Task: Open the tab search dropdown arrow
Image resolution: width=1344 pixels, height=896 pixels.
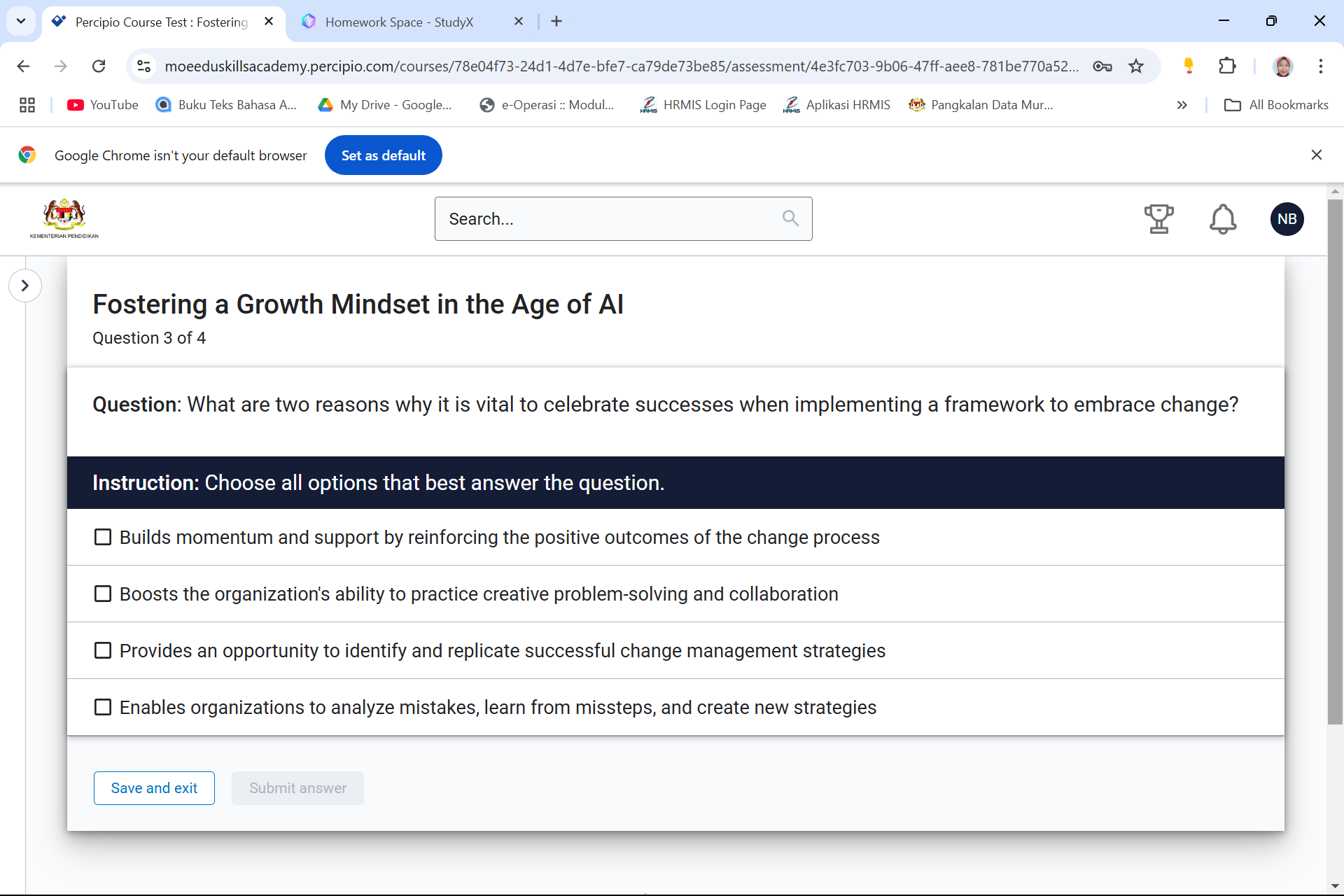Action: pos(21,21)
